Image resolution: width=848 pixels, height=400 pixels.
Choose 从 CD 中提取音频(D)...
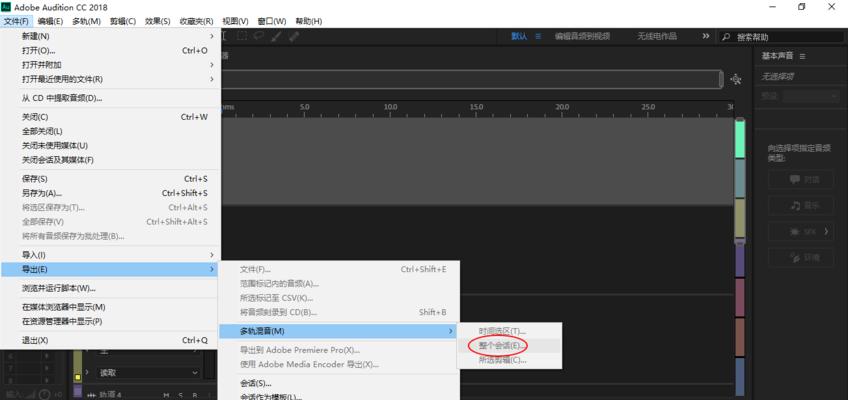(109, 98)
